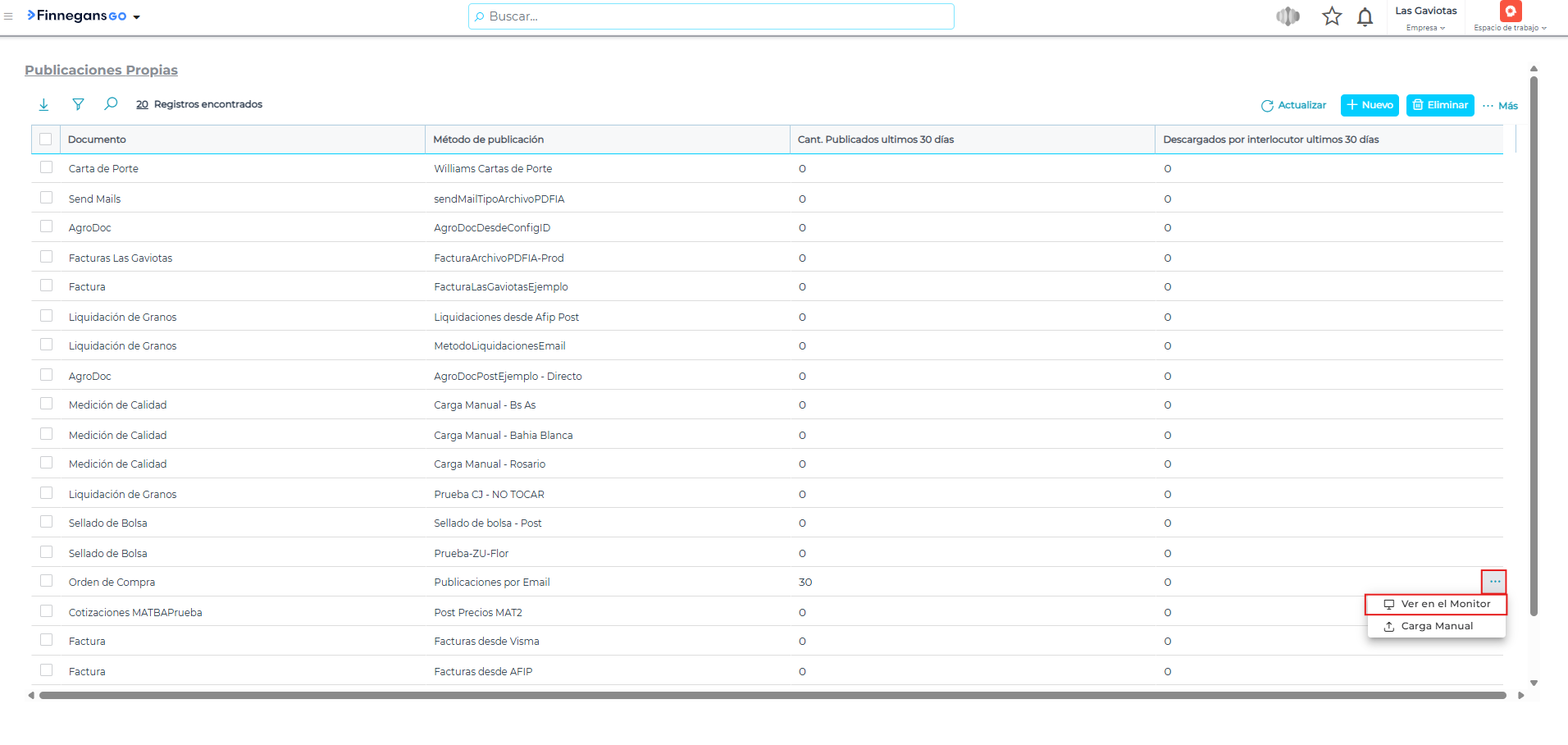
Task: Toggle the select-all checkbox in header
Action: click(46, 139)
